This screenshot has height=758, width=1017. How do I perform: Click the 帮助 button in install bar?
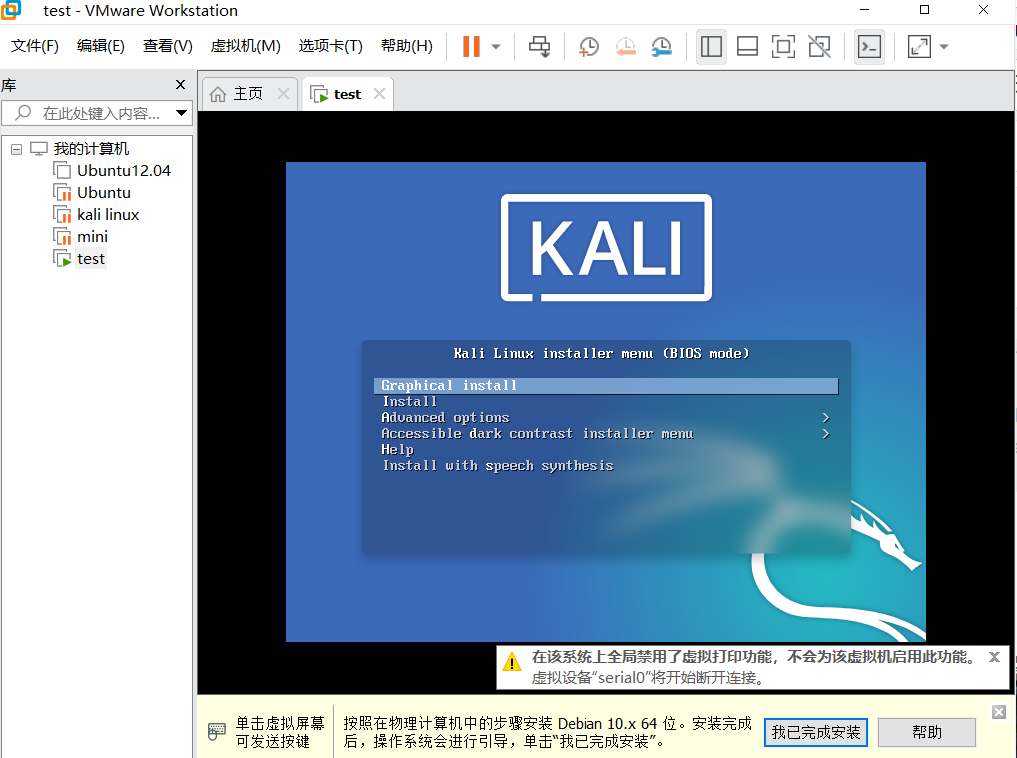(x=927, y=733)
